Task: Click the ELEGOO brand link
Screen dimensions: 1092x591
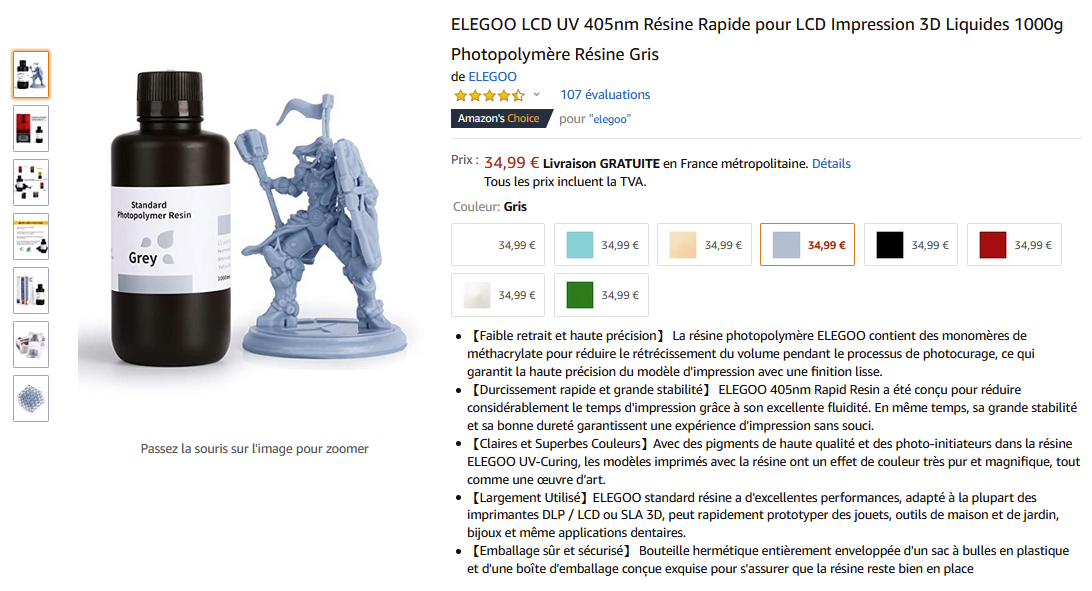Action: 493,77
